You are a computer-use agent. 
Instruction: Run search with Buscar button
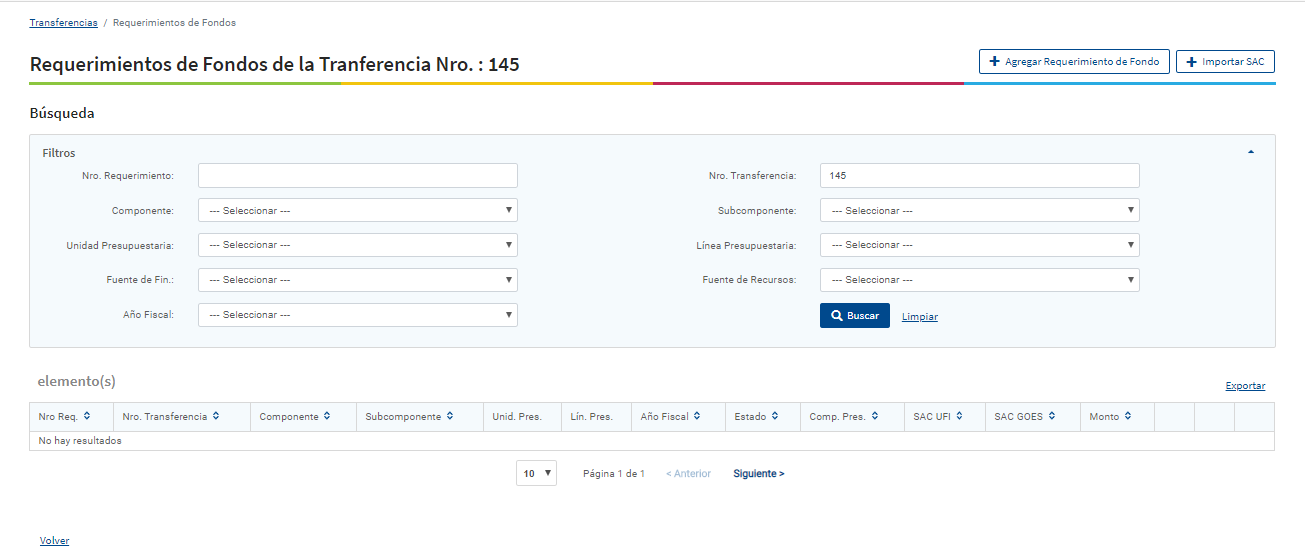click(854, 316)
